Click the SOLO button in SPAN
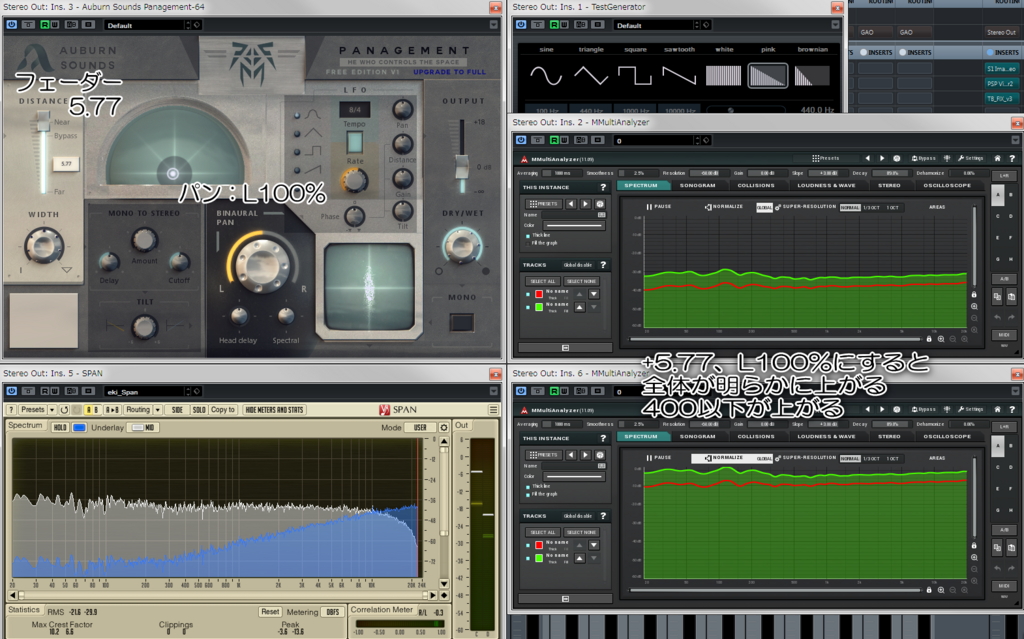 pyautogui.click(x=199, y=410)
